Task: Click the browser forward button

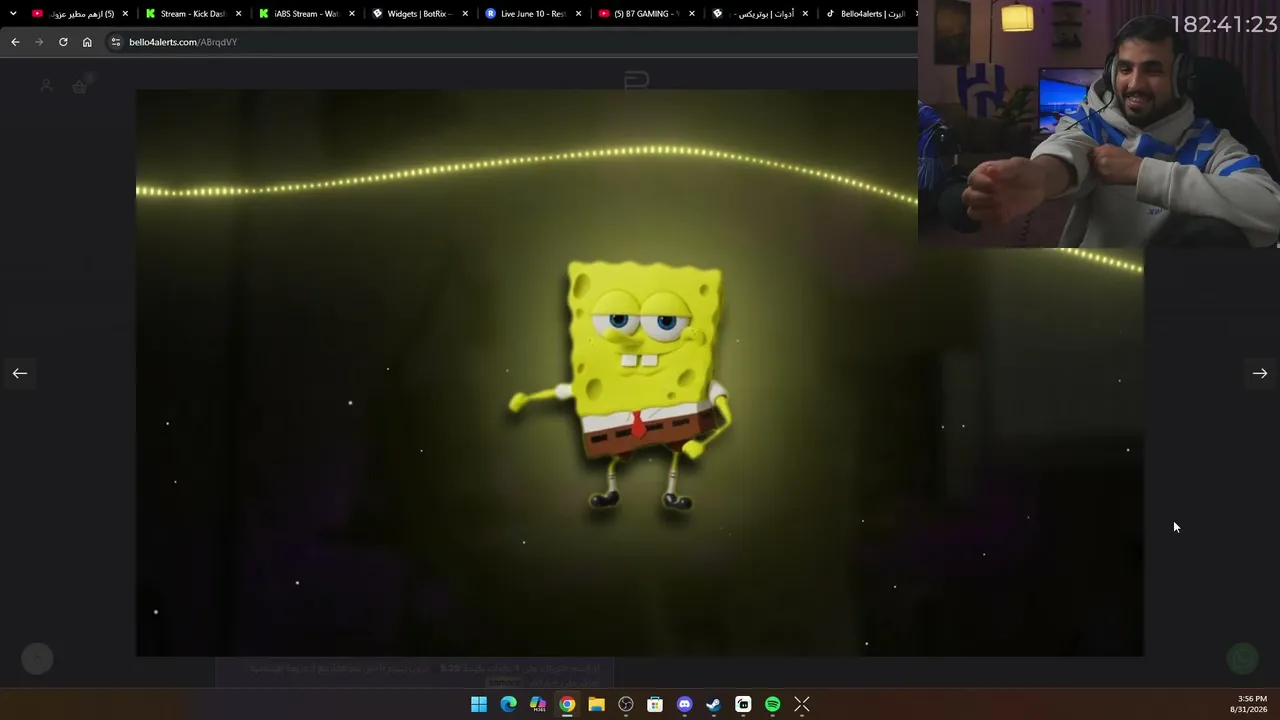Action: [39, 42]
